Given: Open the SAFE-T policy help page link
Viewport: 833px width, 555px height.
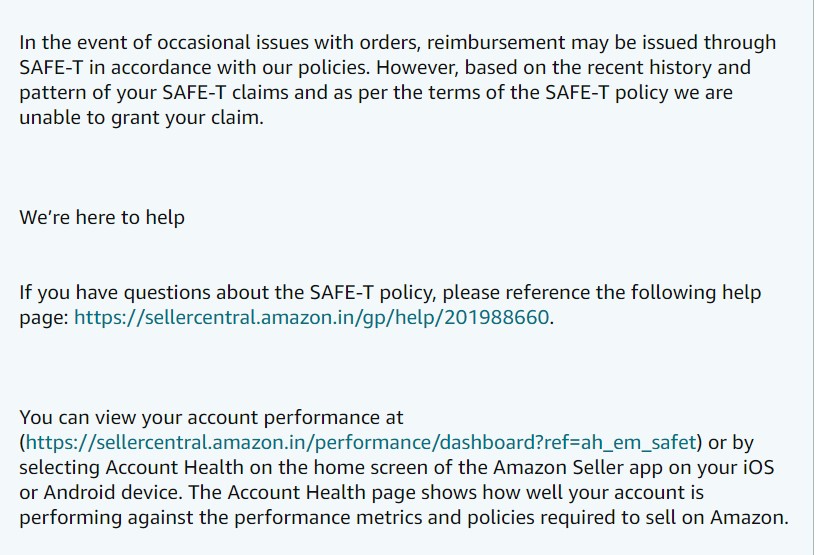Looking at the screenshot, I should point(312,320).
